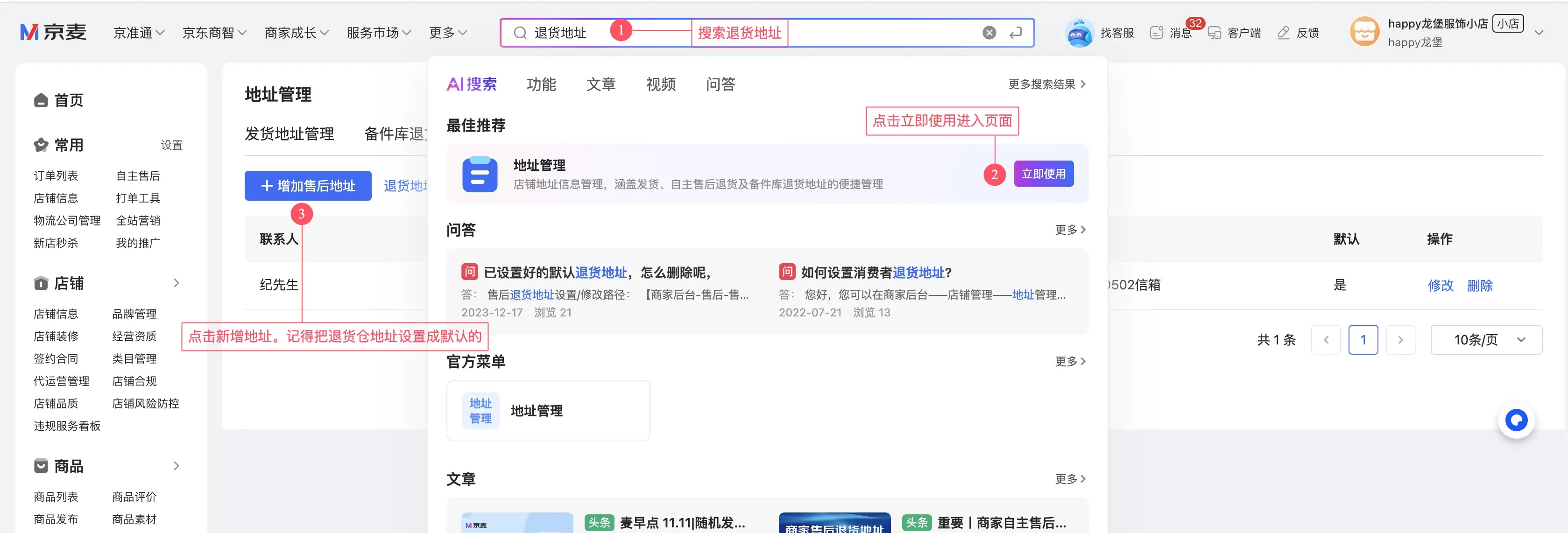Click inside the search input field
The height and width of the screenshot is (533, 1568).
click(x=883, y=33)
